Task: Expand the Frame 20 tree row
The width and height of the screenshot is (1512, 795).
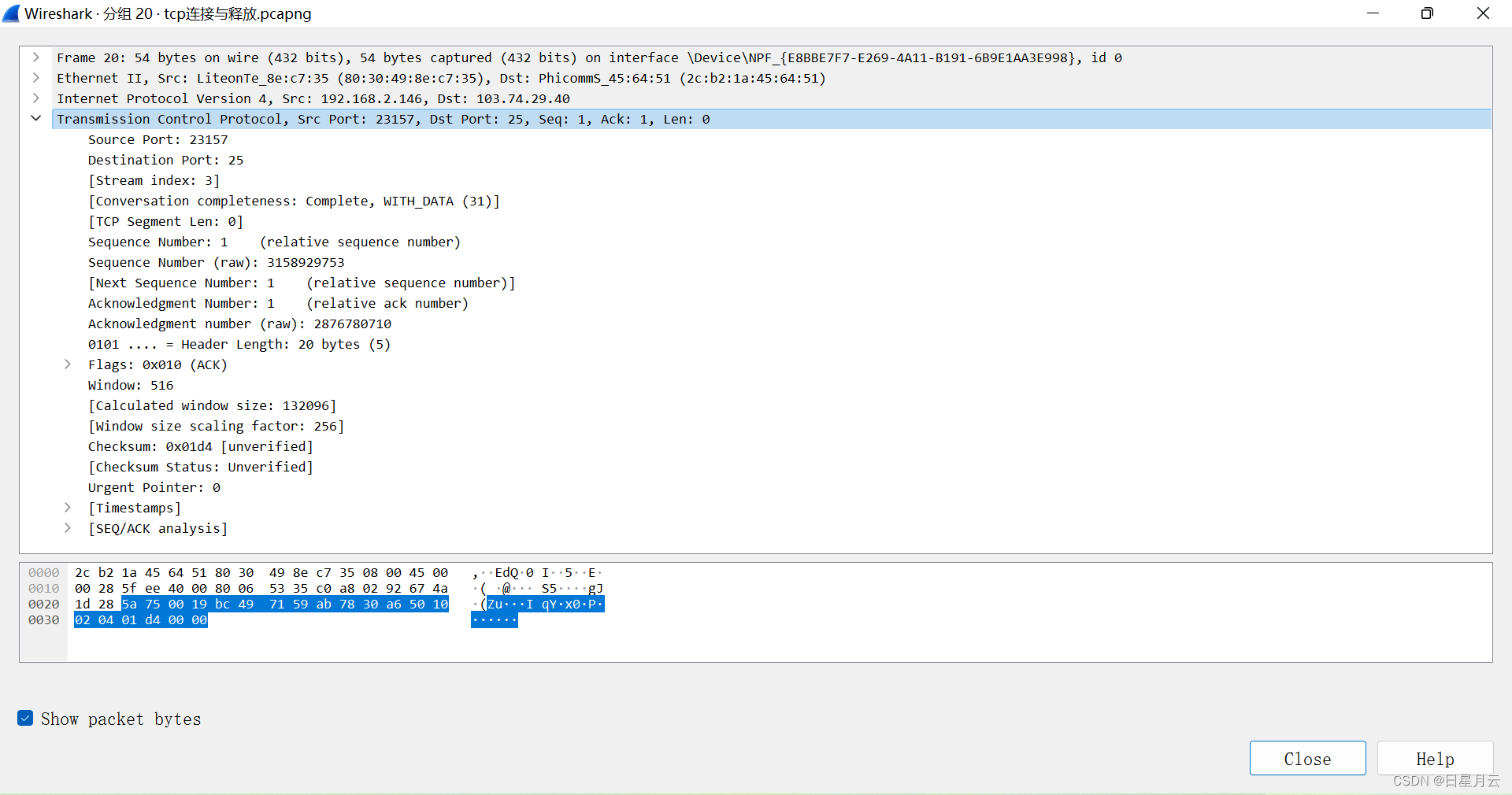Action: pos(36,57)
